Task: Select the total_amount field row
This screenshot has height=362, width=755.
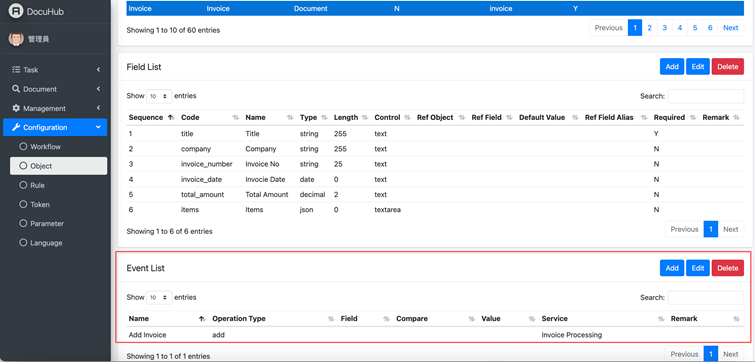Action: (x=435, y=194)
